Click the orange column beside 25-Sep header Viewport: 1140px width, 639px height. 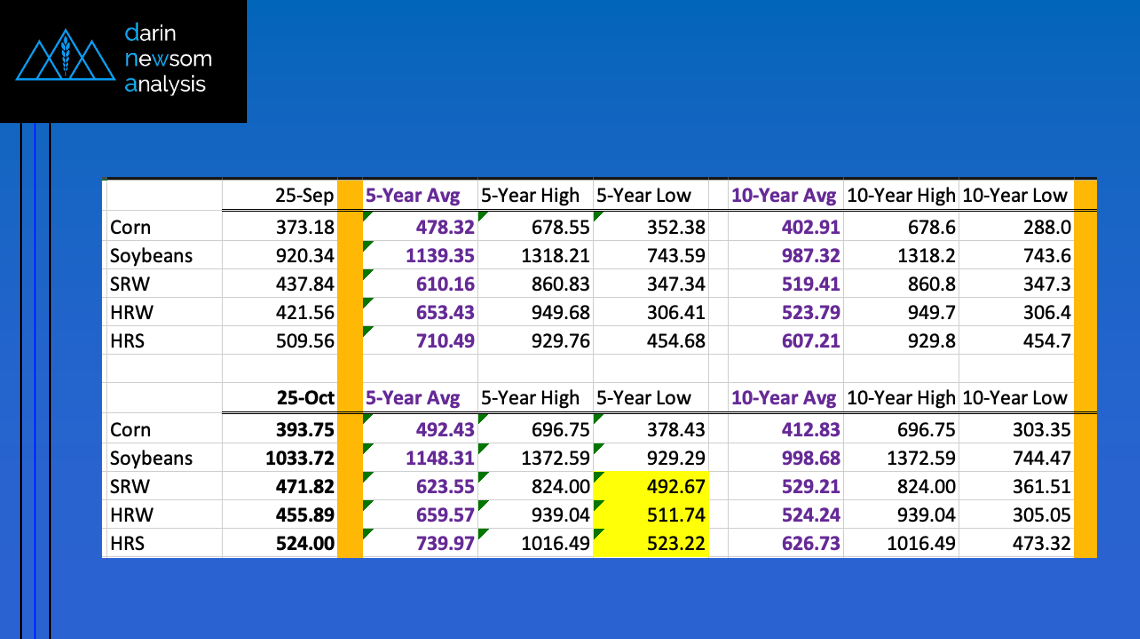tap(349, 196)
